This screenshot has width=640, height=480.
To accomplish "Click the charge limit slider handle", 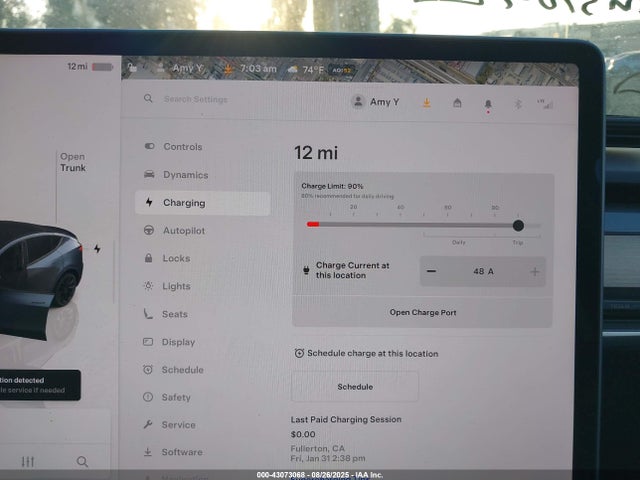I will click(x=518, y=225).
